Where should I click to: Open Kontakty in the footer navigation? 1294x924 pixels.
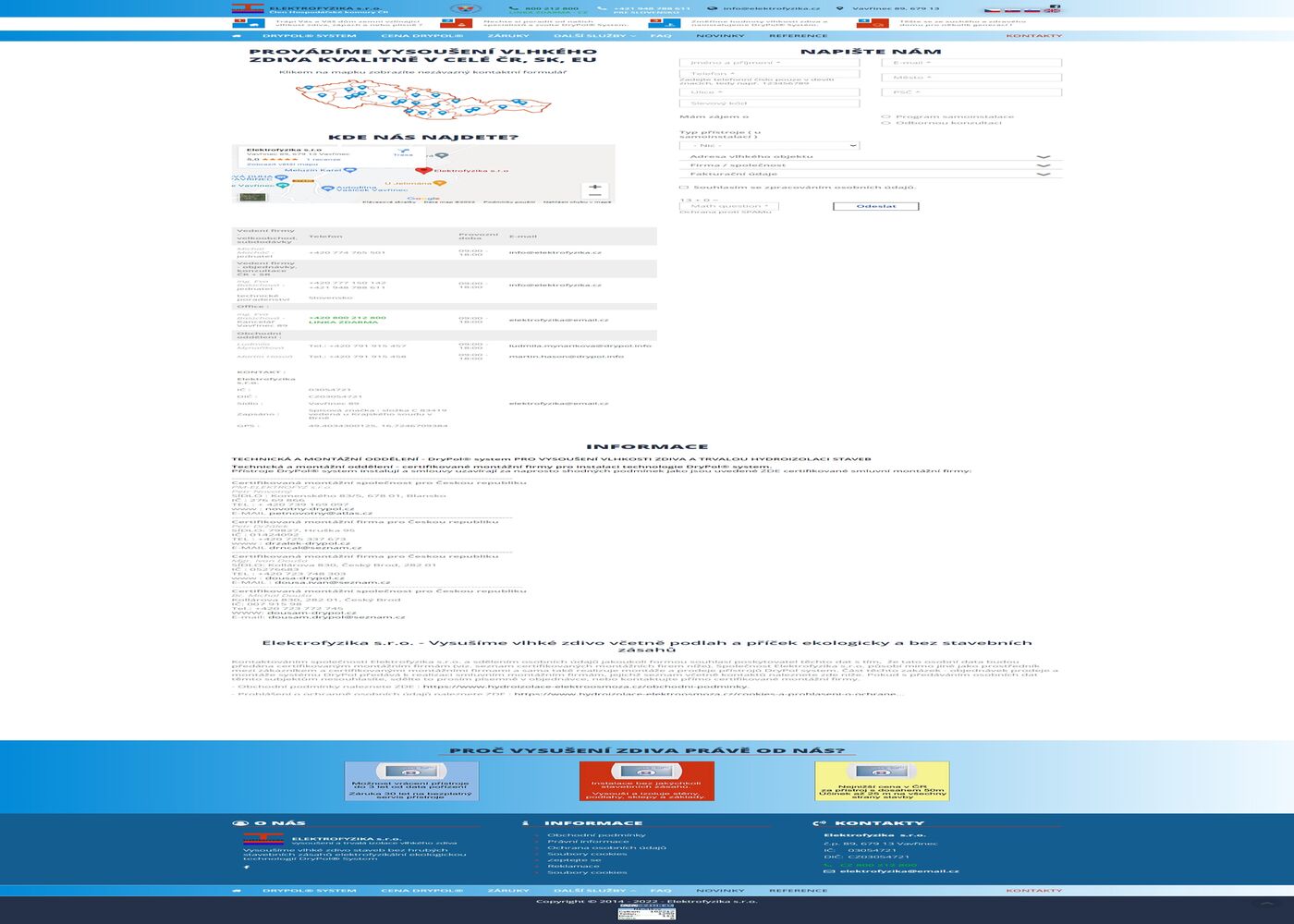(x=1033, y=891)
